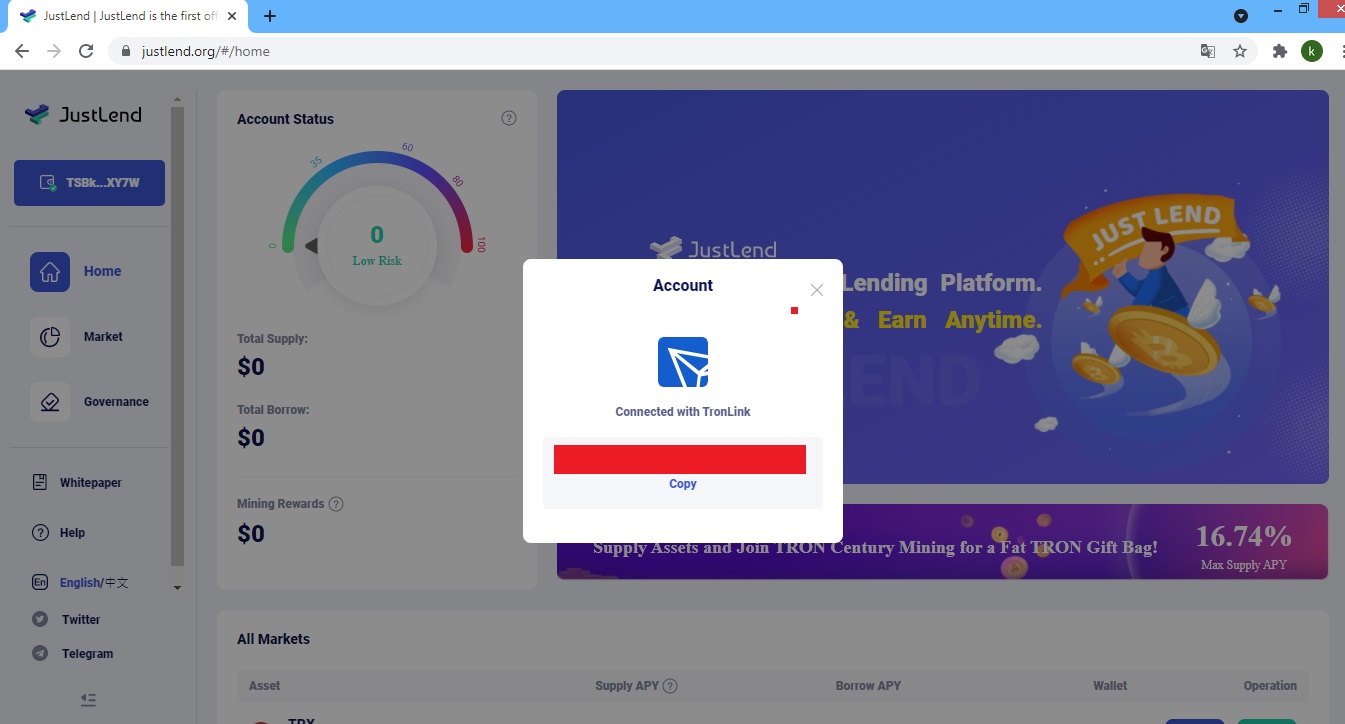Image resolution: width=1345 pixels, height=724 pixels.
Task: Bookmark this page with star
Action: coord(1240,51)
